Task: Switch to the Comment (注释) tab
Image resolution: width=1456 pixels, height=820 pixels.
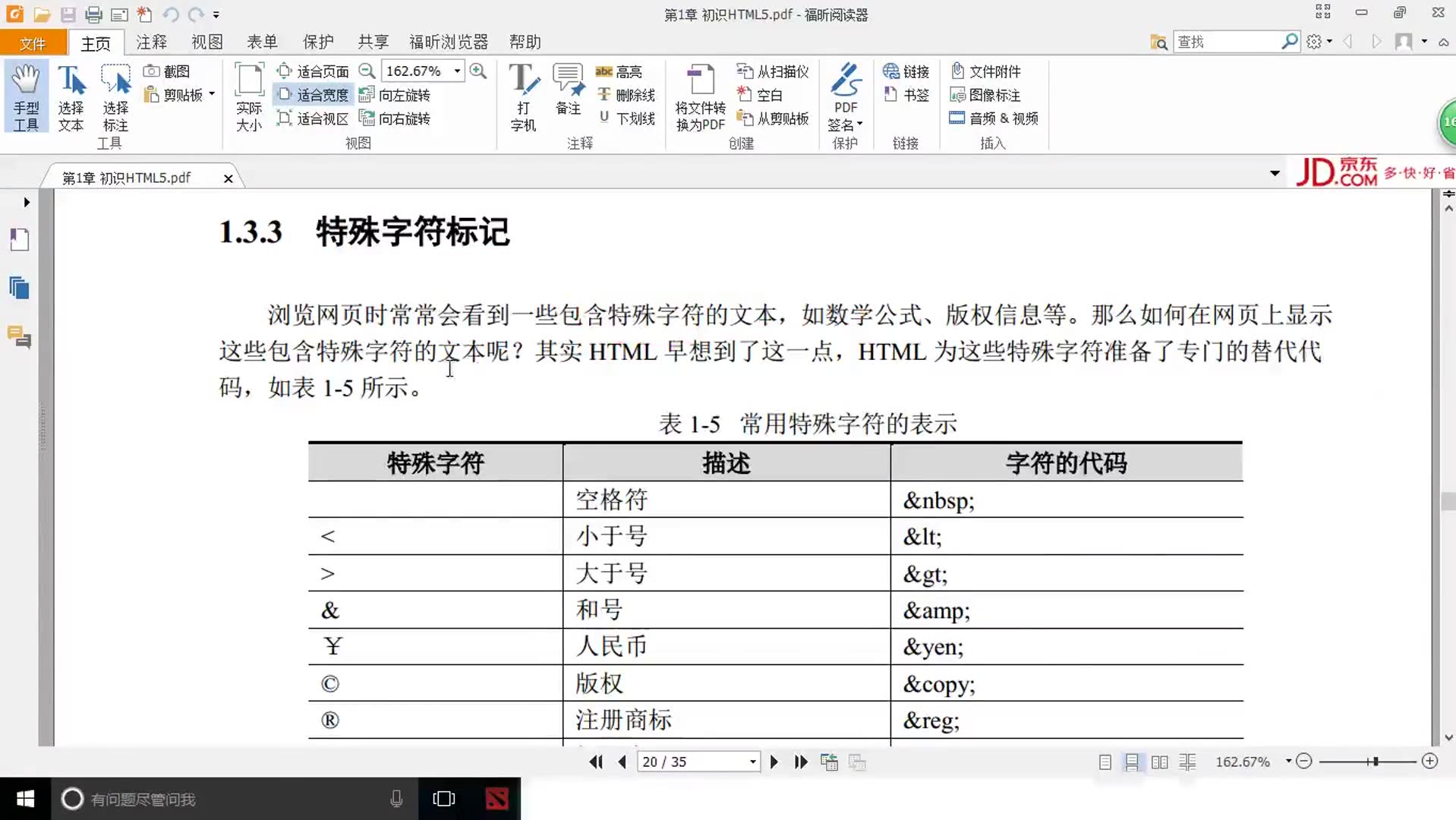Action: [152, 42]
